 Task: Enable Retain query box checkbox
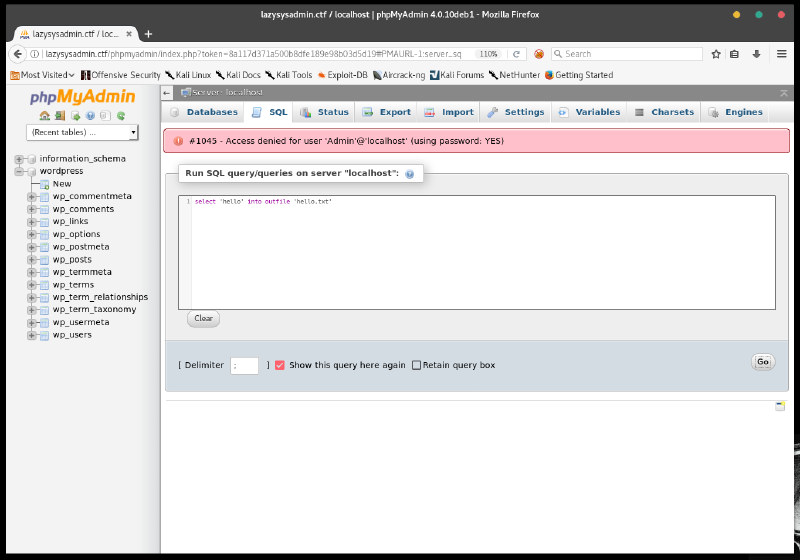[x=417, y=365]
